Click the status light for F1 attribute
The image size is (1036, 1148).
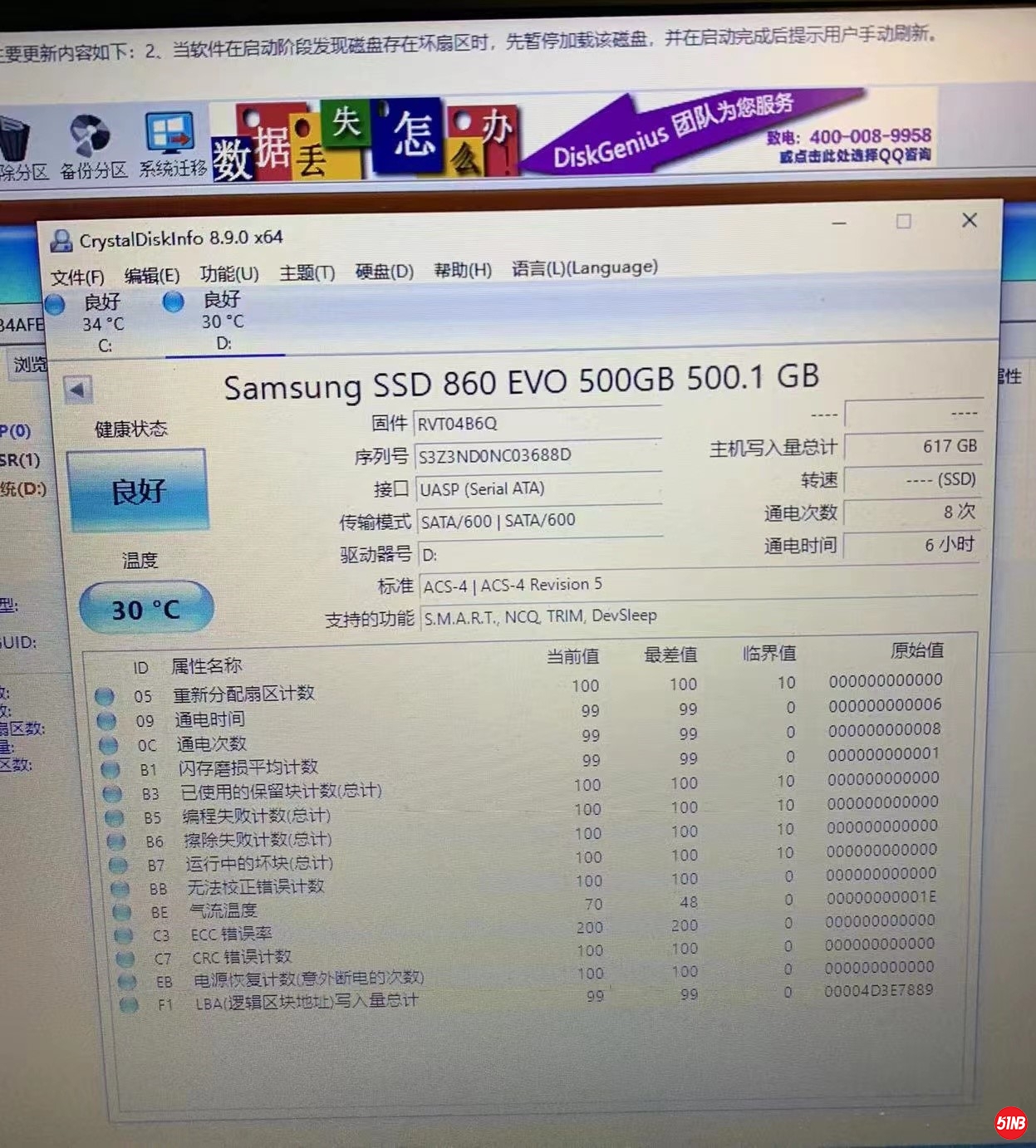click(x=130, y=1004)
